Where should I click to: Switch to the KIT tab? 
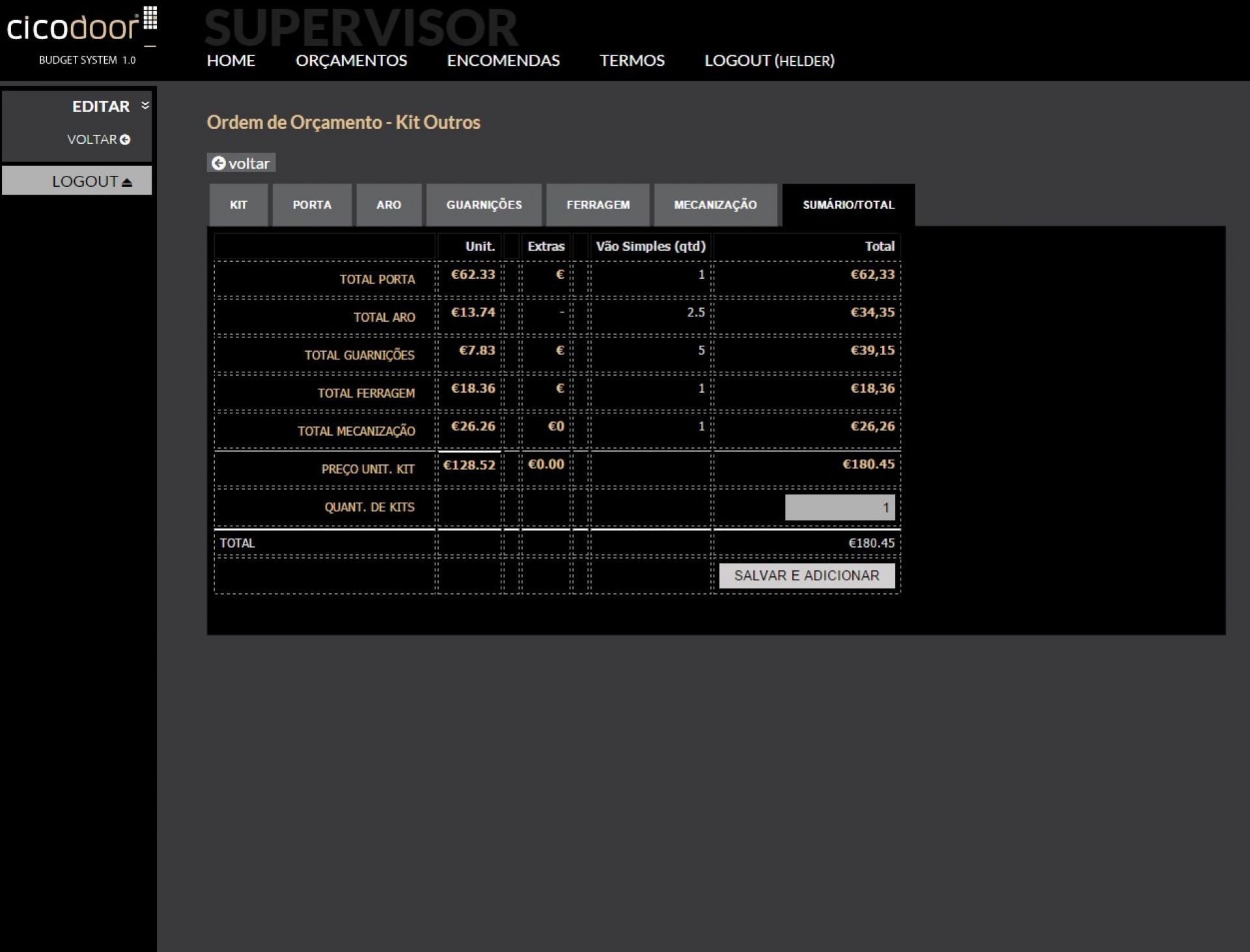(238, 204)
